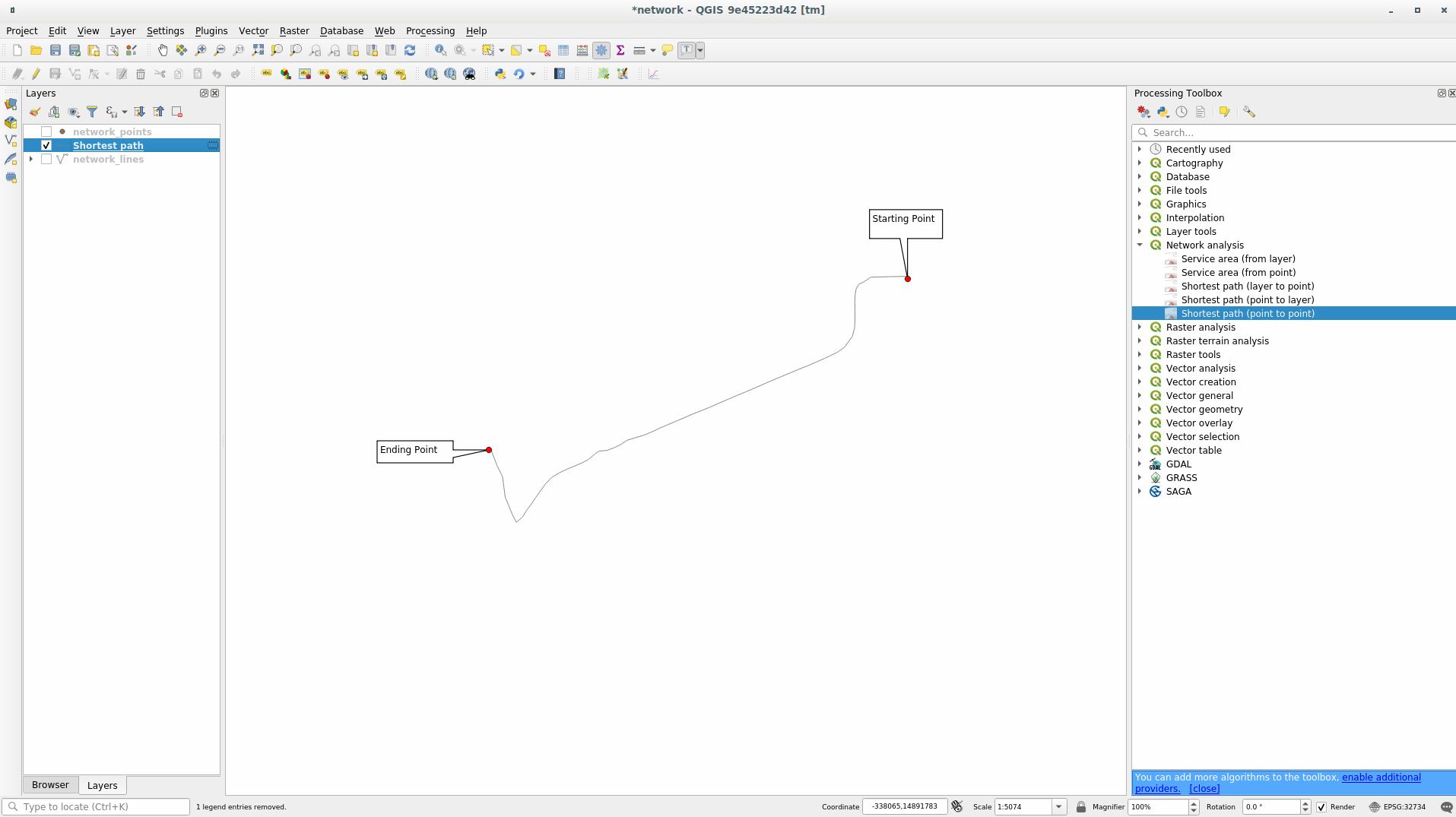Screen dimensions: 1456x817
Task: Adjust the Rotation value stepper
Action: [x=1305, y=806]
